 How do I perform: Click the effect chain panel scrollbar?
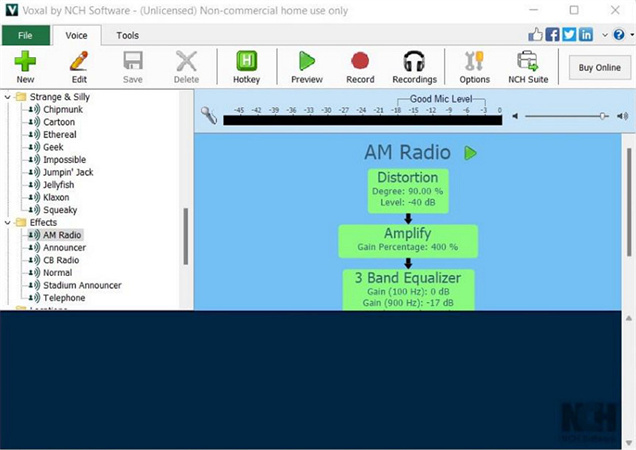[x=629, y=202]
